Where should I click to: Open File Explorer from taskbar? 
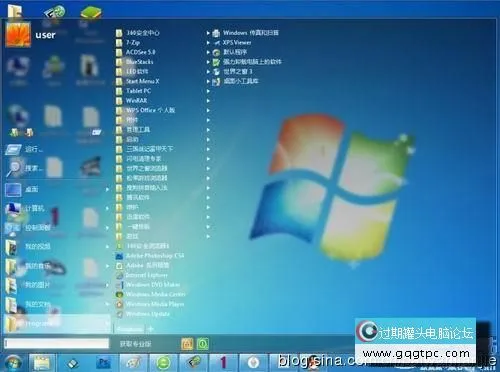[x=42, y=363]
